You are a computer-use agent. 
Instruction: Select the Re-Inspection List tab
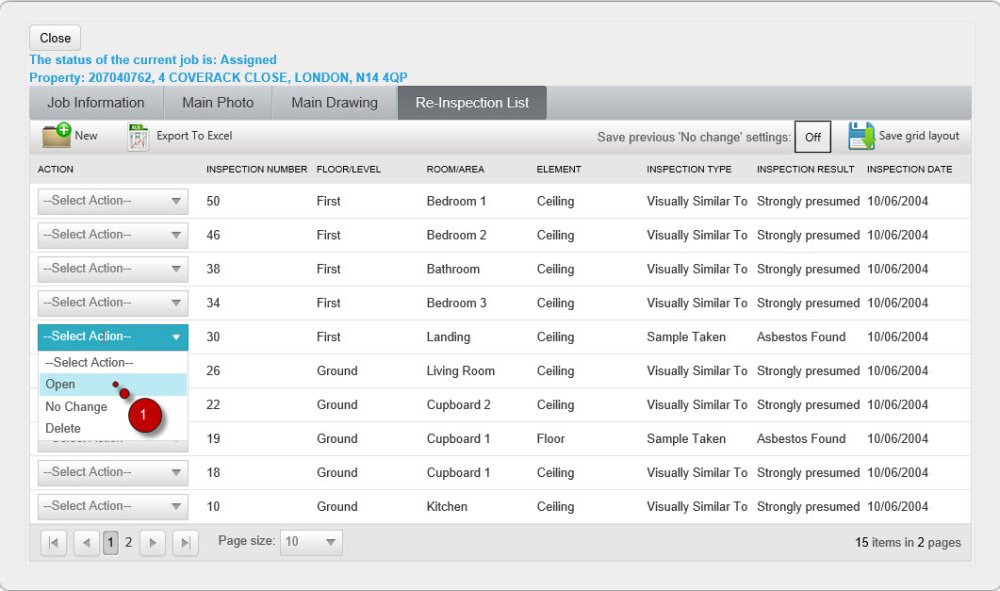tap(472, 103)
